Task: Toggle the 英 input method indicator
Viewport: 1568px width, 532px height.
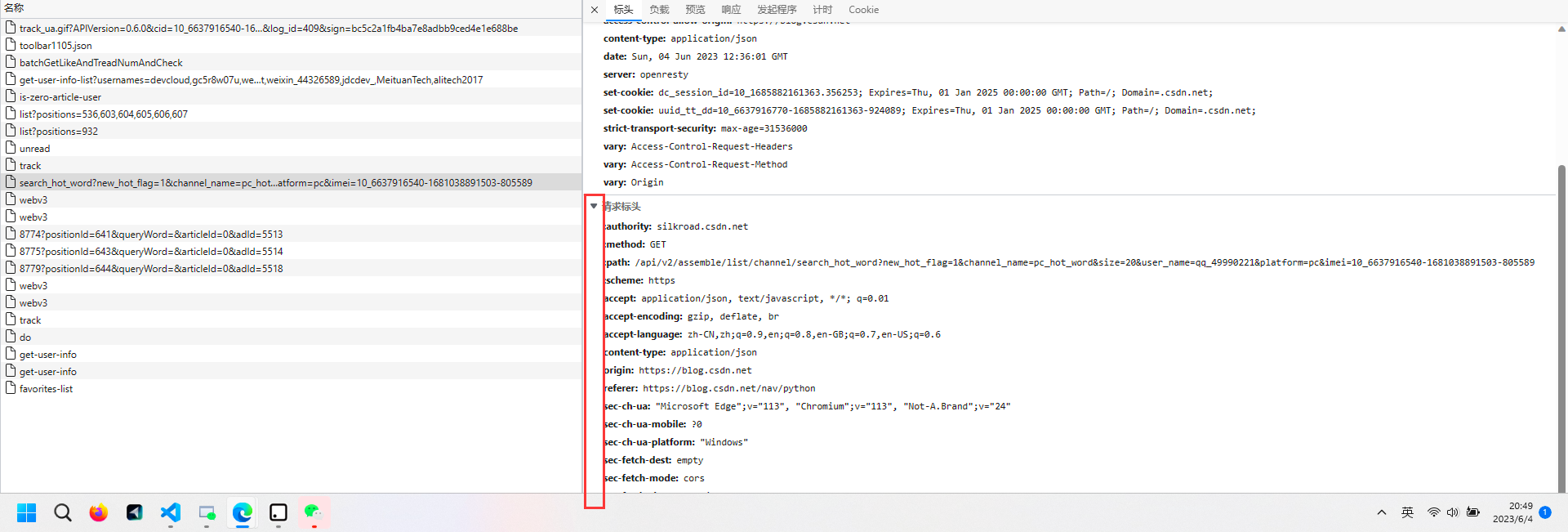Action: 1407,512
